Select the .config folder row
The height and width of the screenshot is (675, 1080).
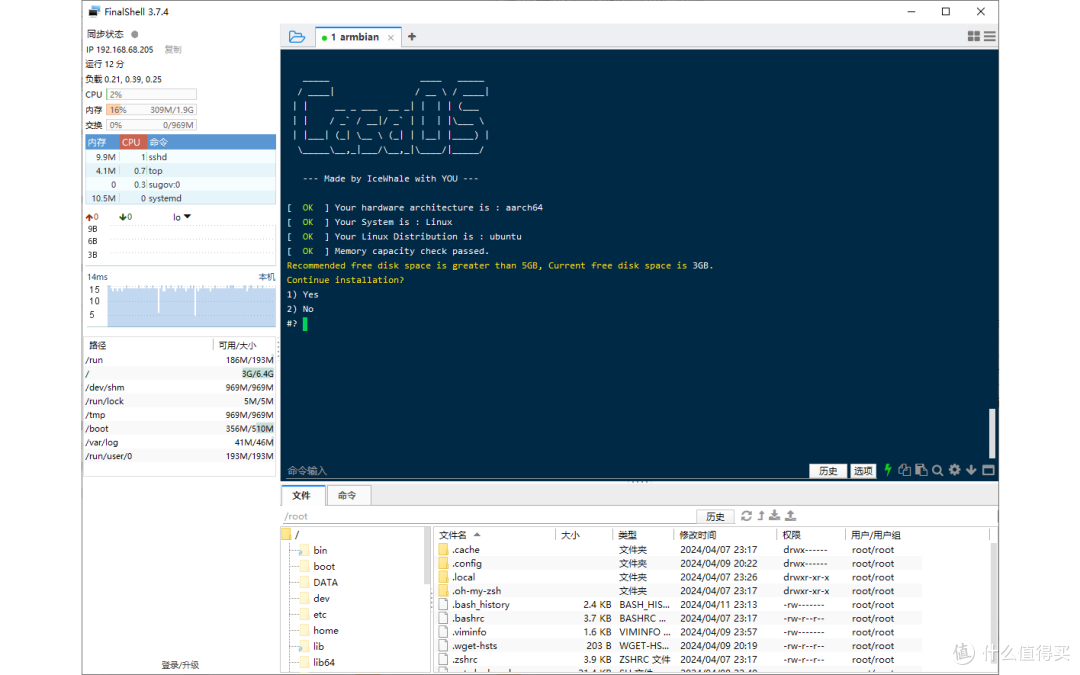click(678, 563)
